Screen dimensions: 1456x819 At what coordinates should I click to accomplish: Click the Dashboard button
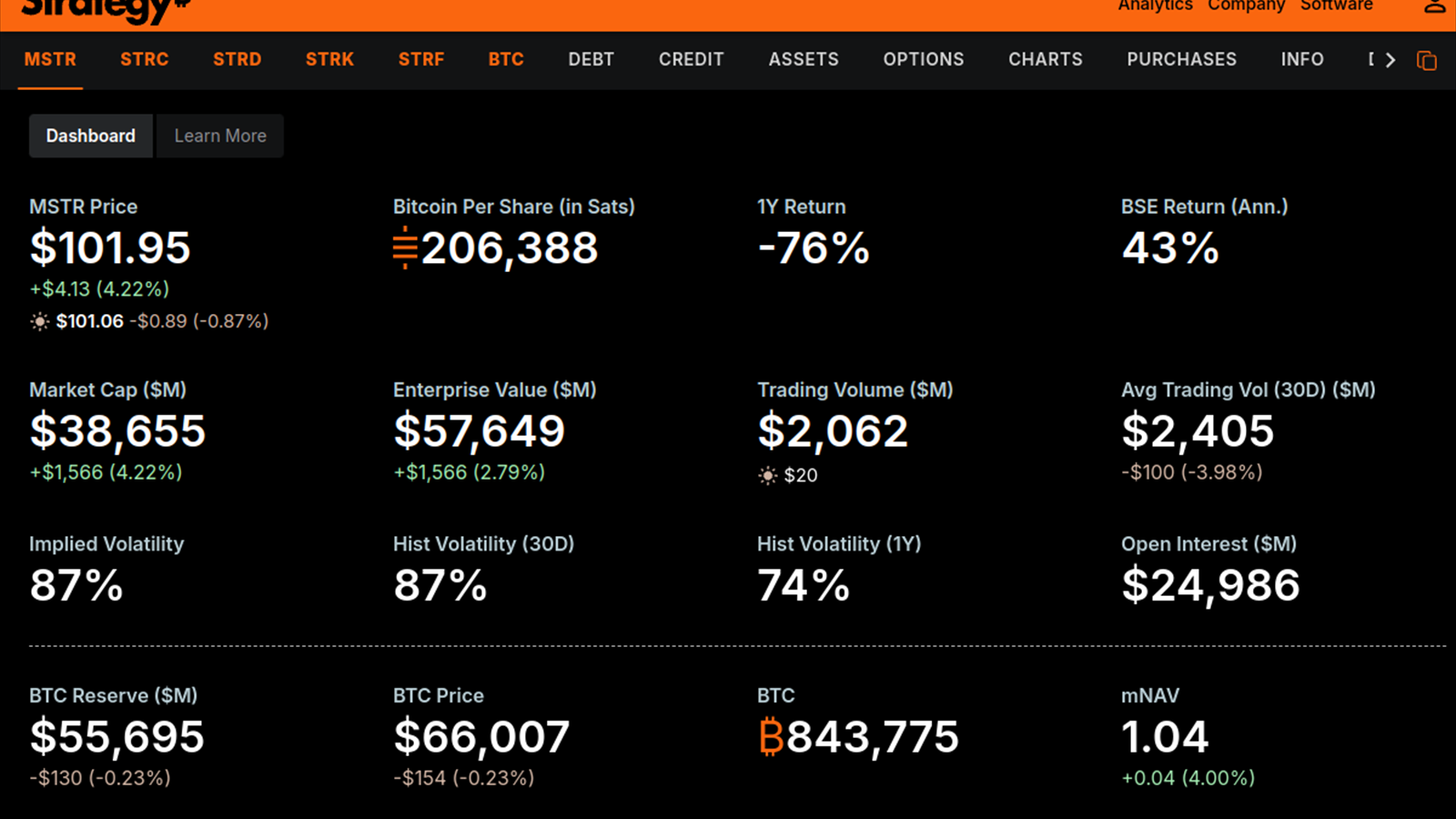tap(91, 136)
